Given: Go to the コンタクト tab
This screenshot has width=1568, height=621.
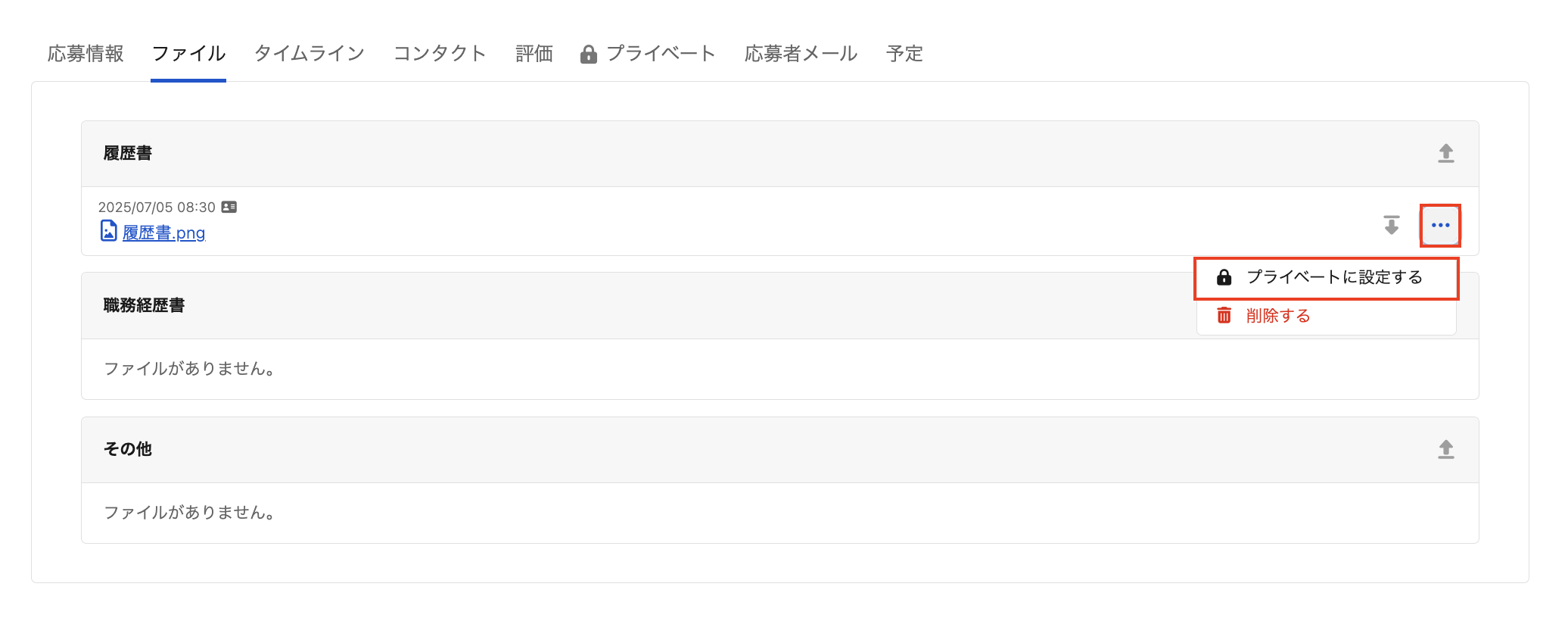Looking at the screenshot, I should pyautogui.click(x=440, y=54).
